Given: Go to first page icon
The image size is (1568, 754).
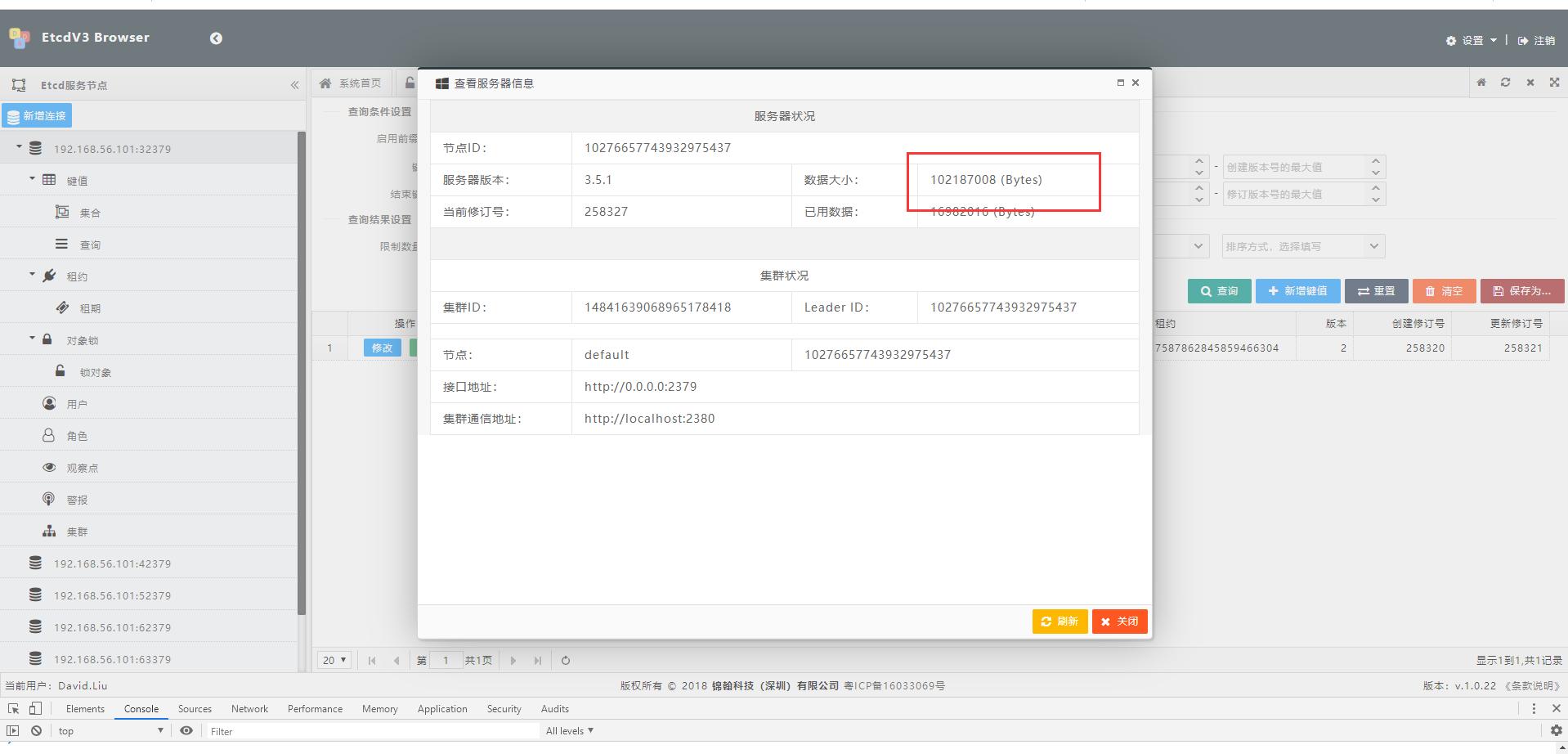Looking at the screenshot, I should click(372, 660).
